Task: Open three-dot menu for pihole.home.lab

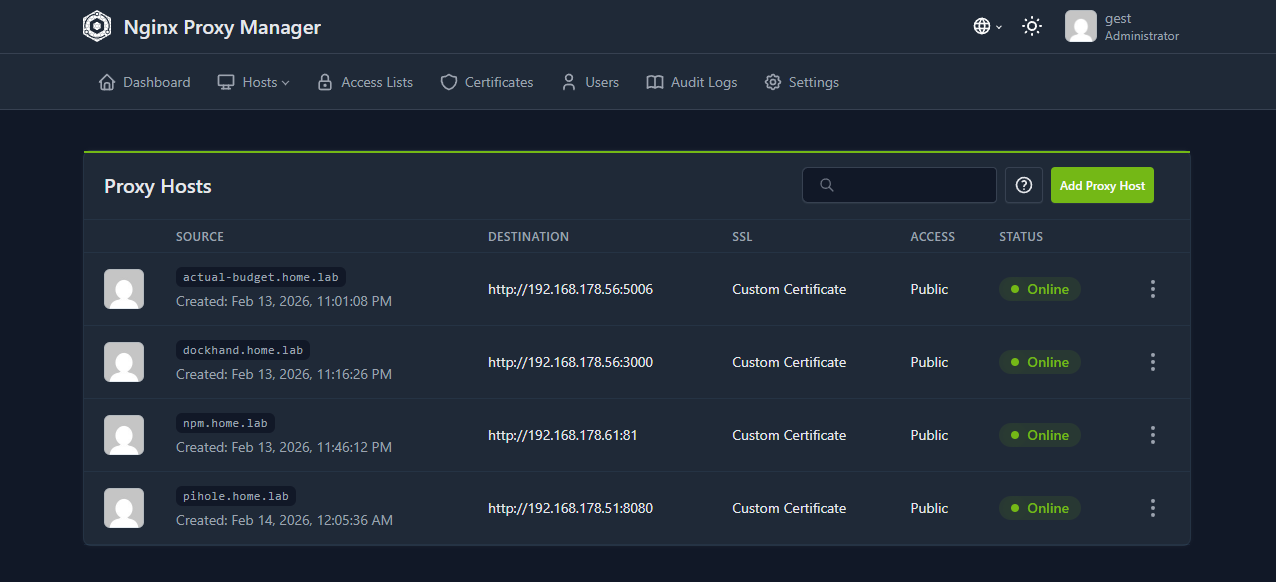Action: [1152, 508]
